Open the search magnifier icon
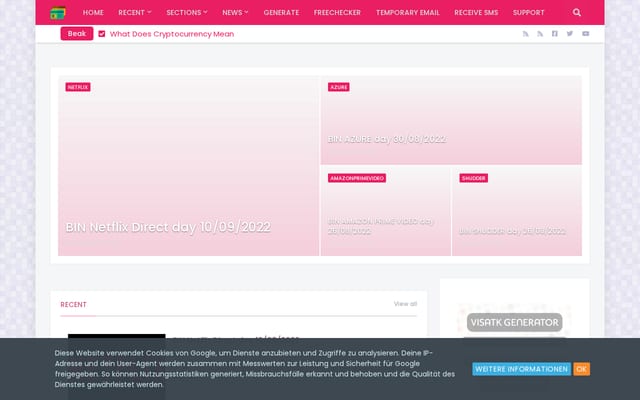The width and height of the screenshot is (640, 400). [x=576, y=12]
